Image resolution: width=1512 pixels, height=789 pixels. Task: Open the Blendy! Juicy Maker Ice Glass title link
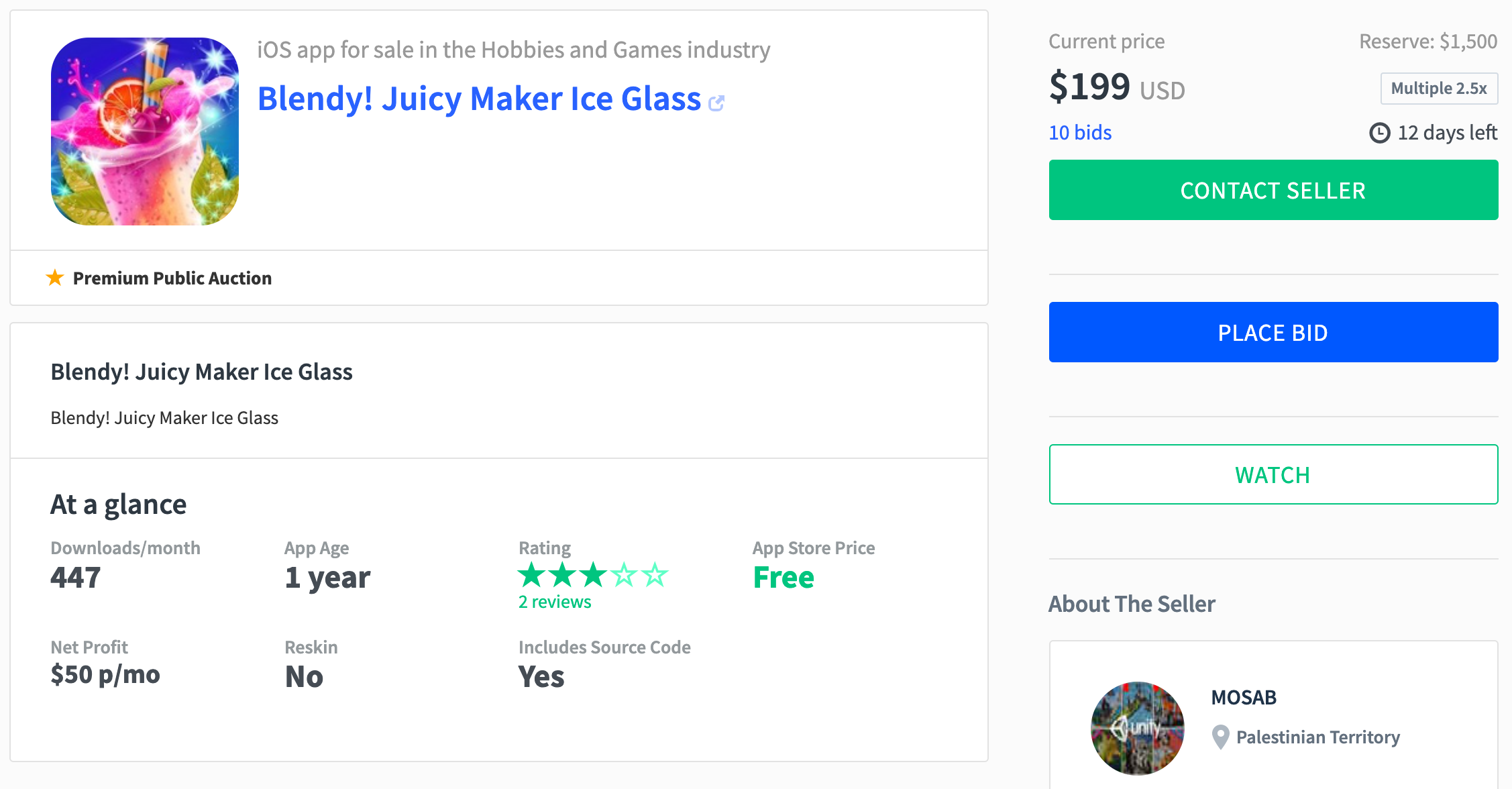tap(479, 99)
